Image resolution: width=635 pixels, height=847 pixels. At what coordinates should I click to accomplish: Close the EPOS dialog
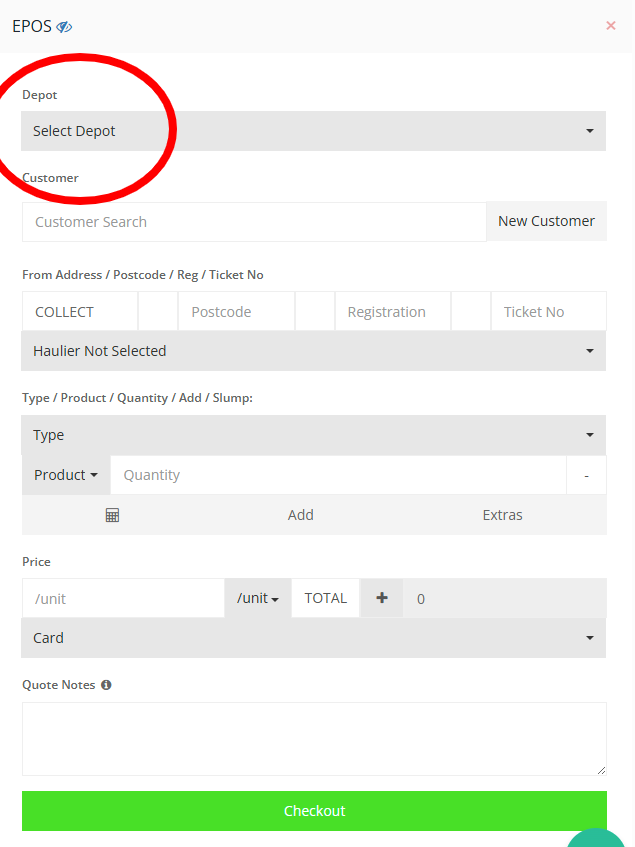pos(611,26)
